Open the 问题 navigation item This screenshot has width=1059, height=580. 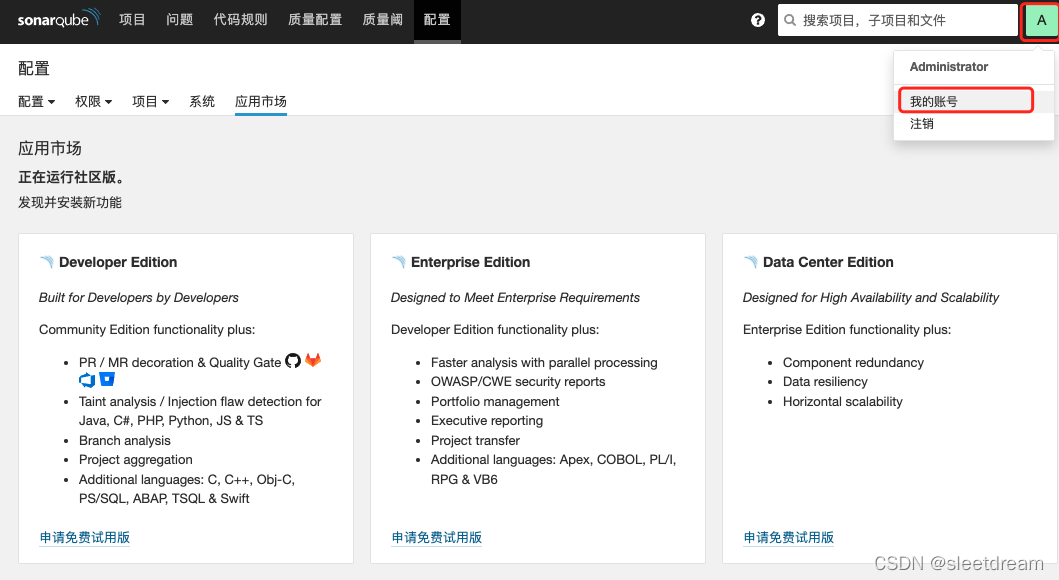coord(179,20)
